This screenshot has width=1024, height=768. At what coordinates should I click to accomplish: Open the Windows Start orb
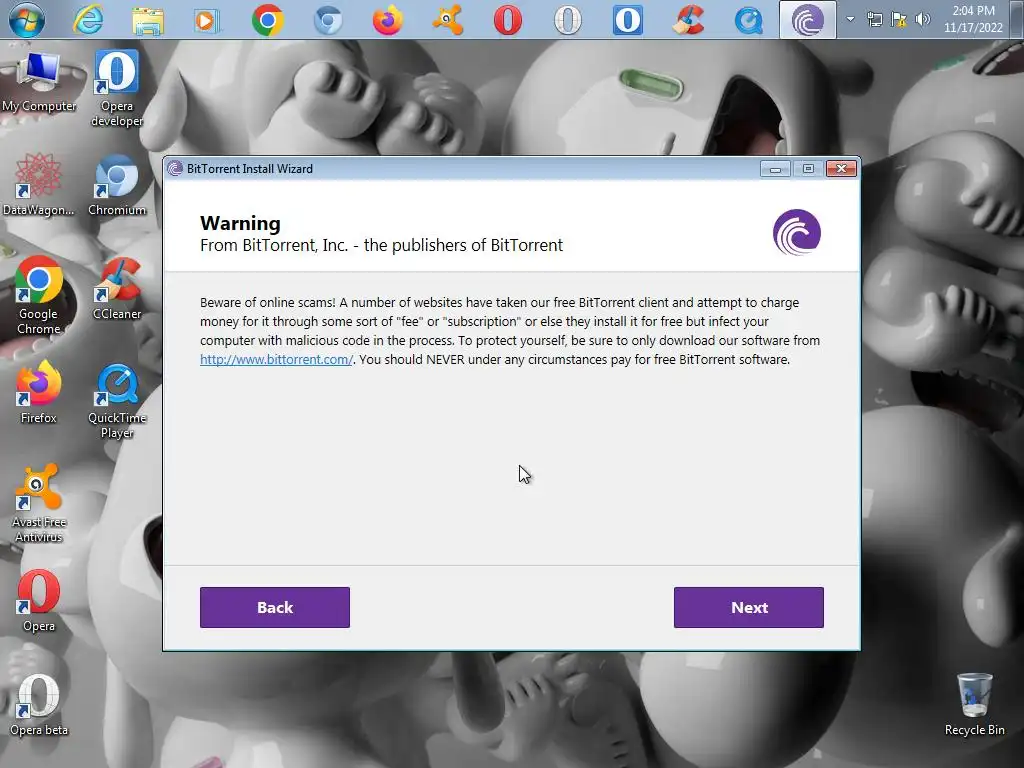27,20
